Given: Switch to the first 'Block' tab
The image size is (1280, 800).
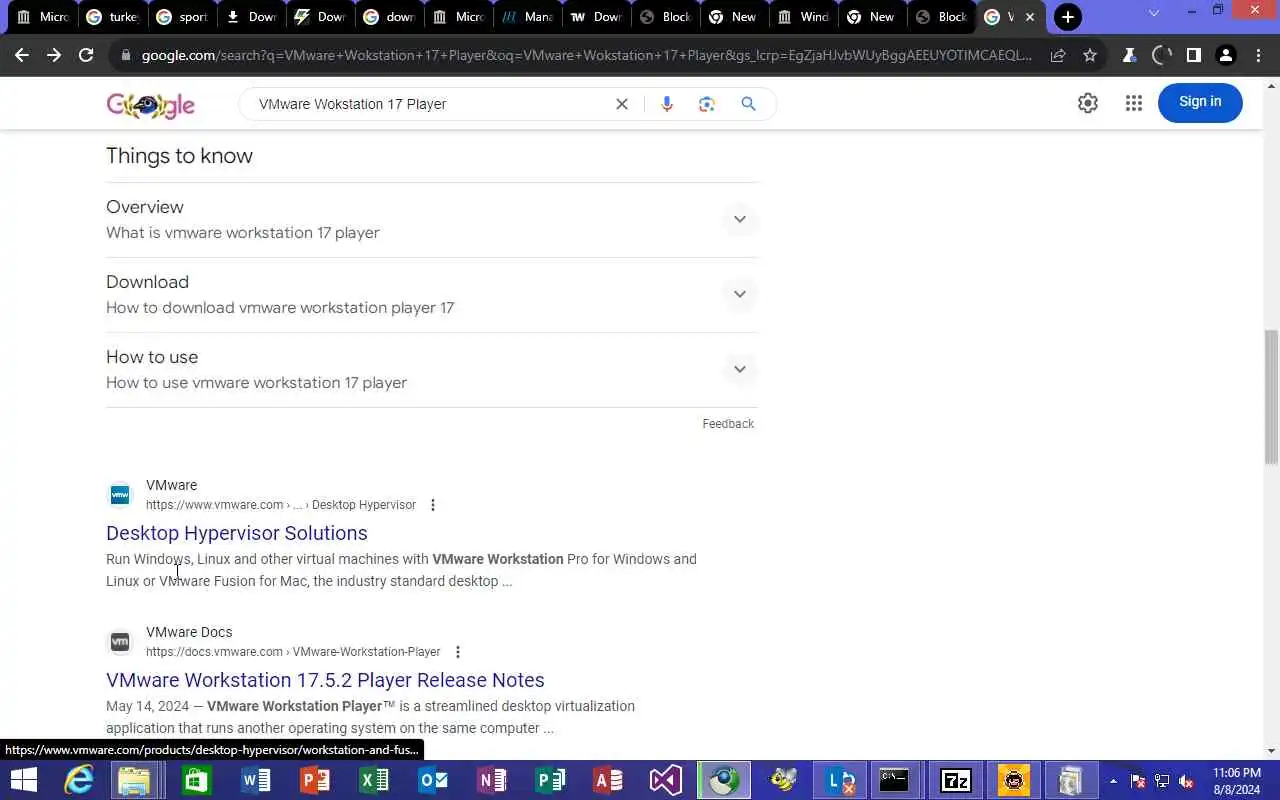Looking at the screenshot, I should pos(666,17).
